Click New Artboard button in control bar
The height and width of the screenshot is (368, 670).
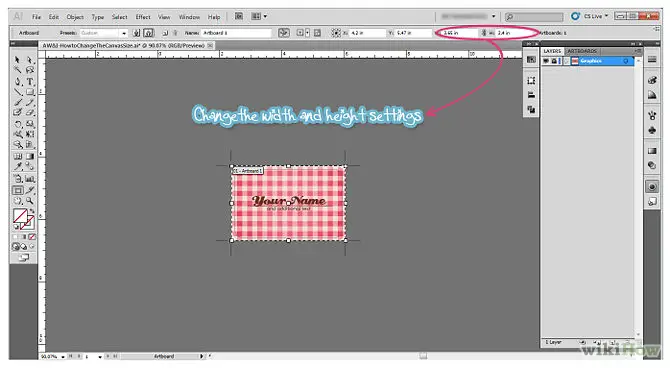pos(165,33)
